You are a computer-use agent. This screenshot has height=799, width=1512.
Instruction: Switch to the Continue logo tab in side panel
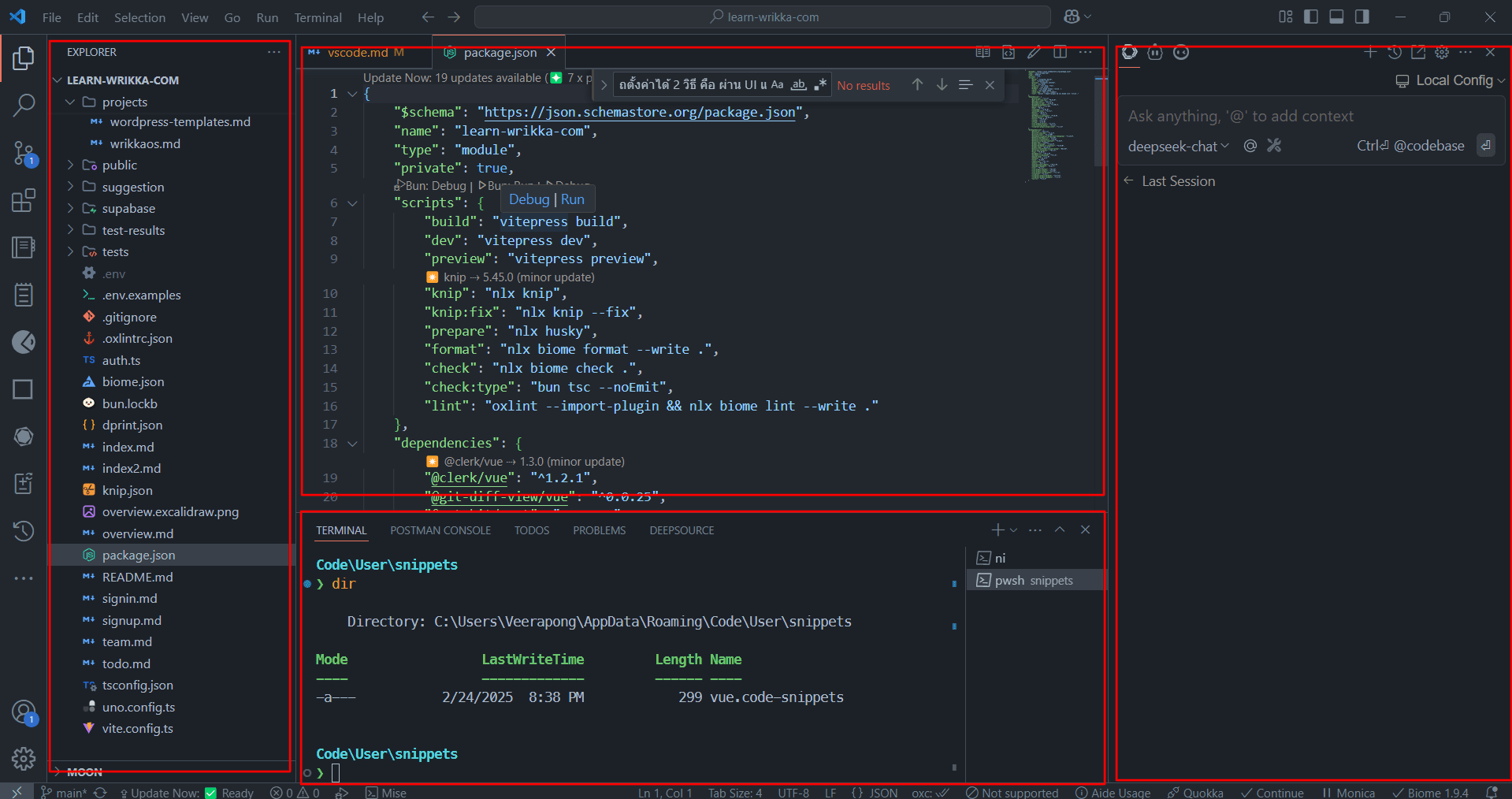tap(1130, 52)
